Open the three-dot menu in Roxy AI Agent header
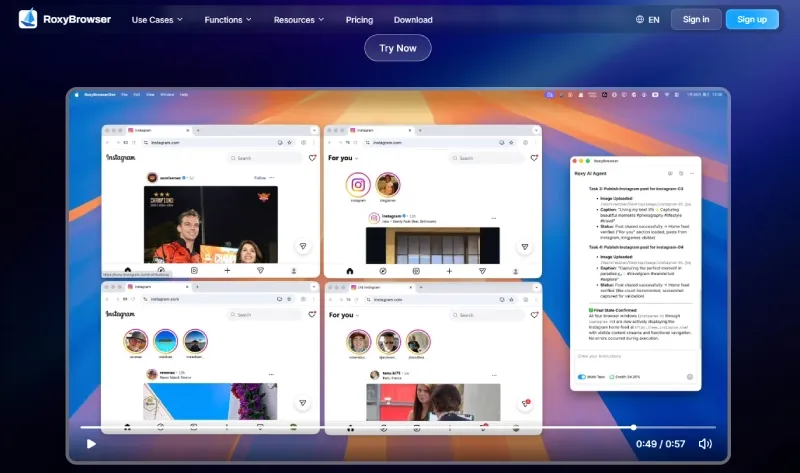Screen dimensions: 800x473 click(692, 173)
